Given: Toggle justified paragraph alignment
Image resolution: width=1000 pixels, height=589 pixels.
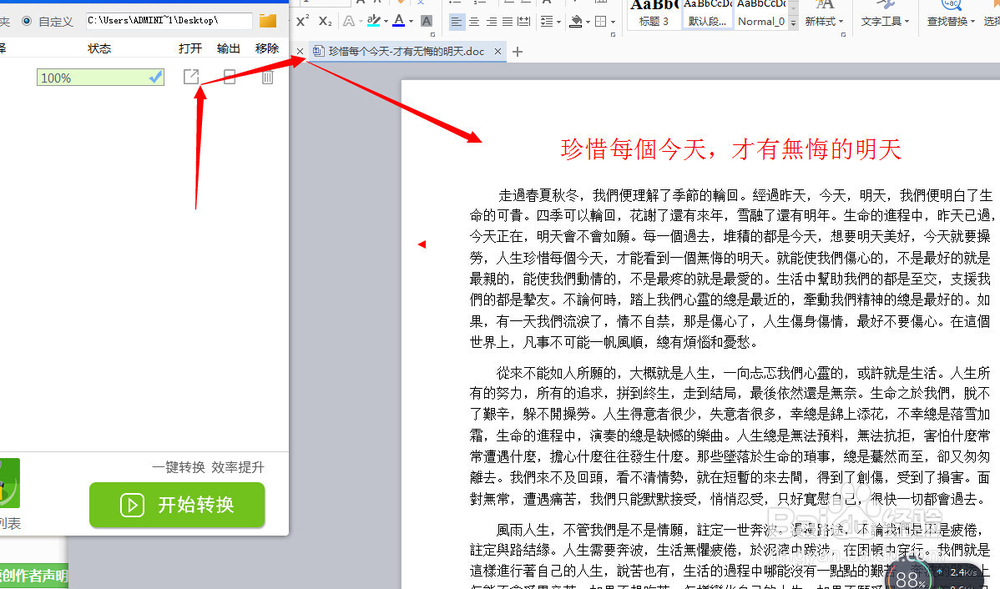Looking at the screenshot, I should [507, 21].
